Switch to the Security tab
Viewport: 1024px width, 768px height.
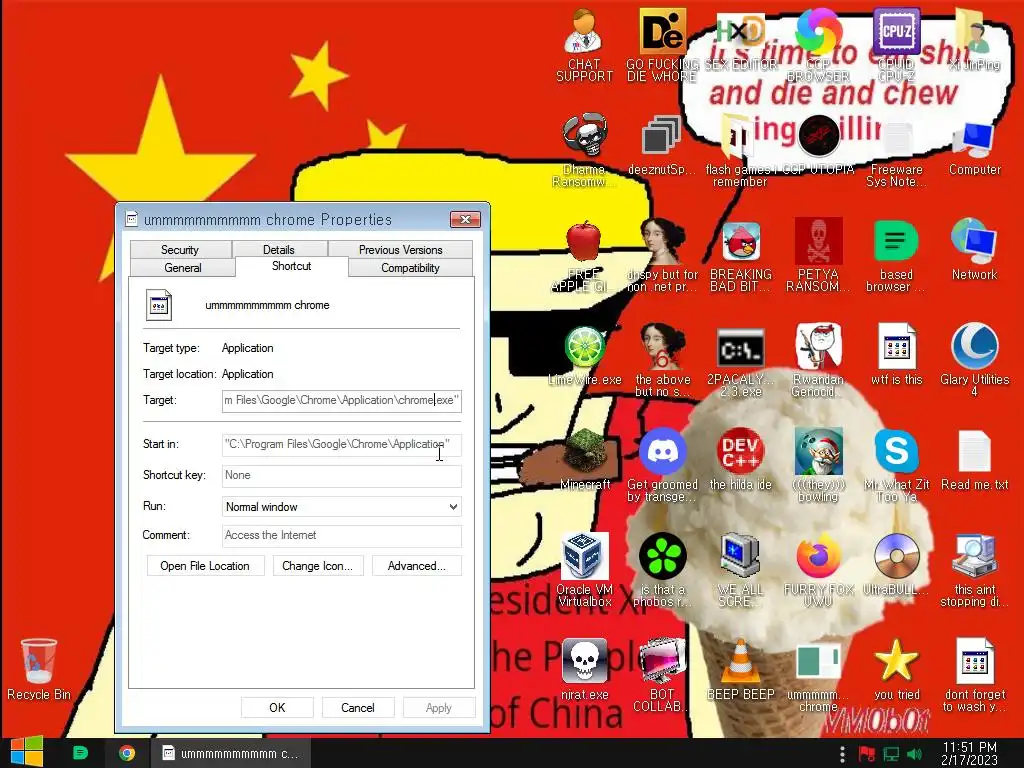(180, 249)
